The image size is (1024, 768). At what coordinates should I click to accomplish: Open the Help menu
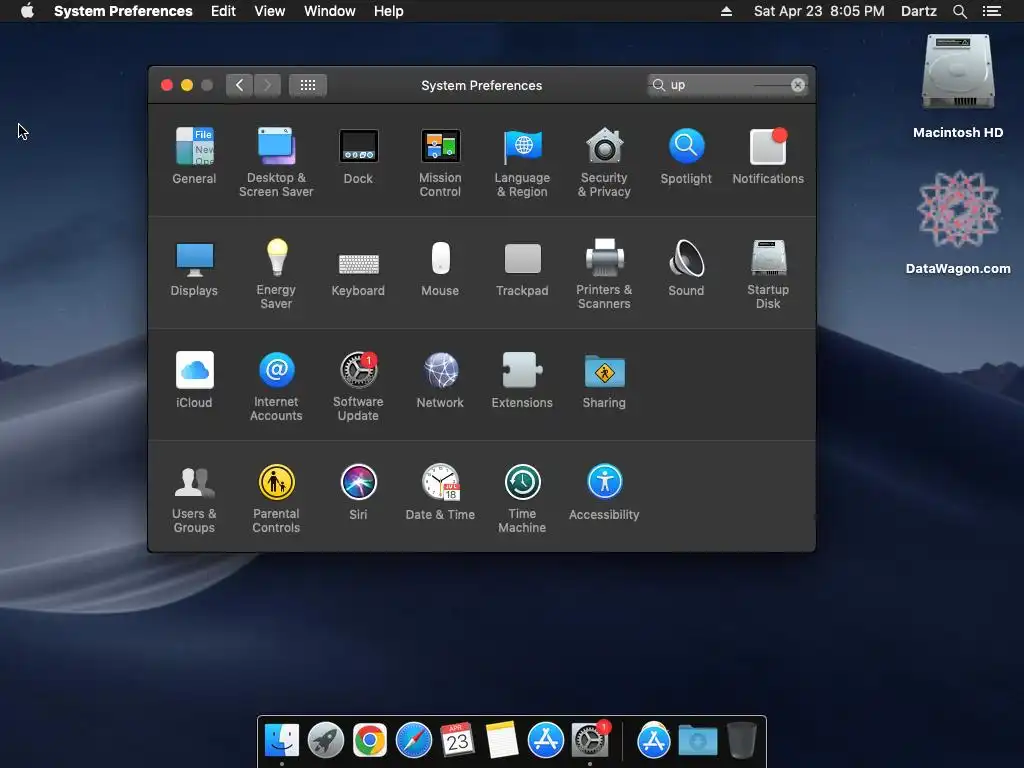[389, 11]
